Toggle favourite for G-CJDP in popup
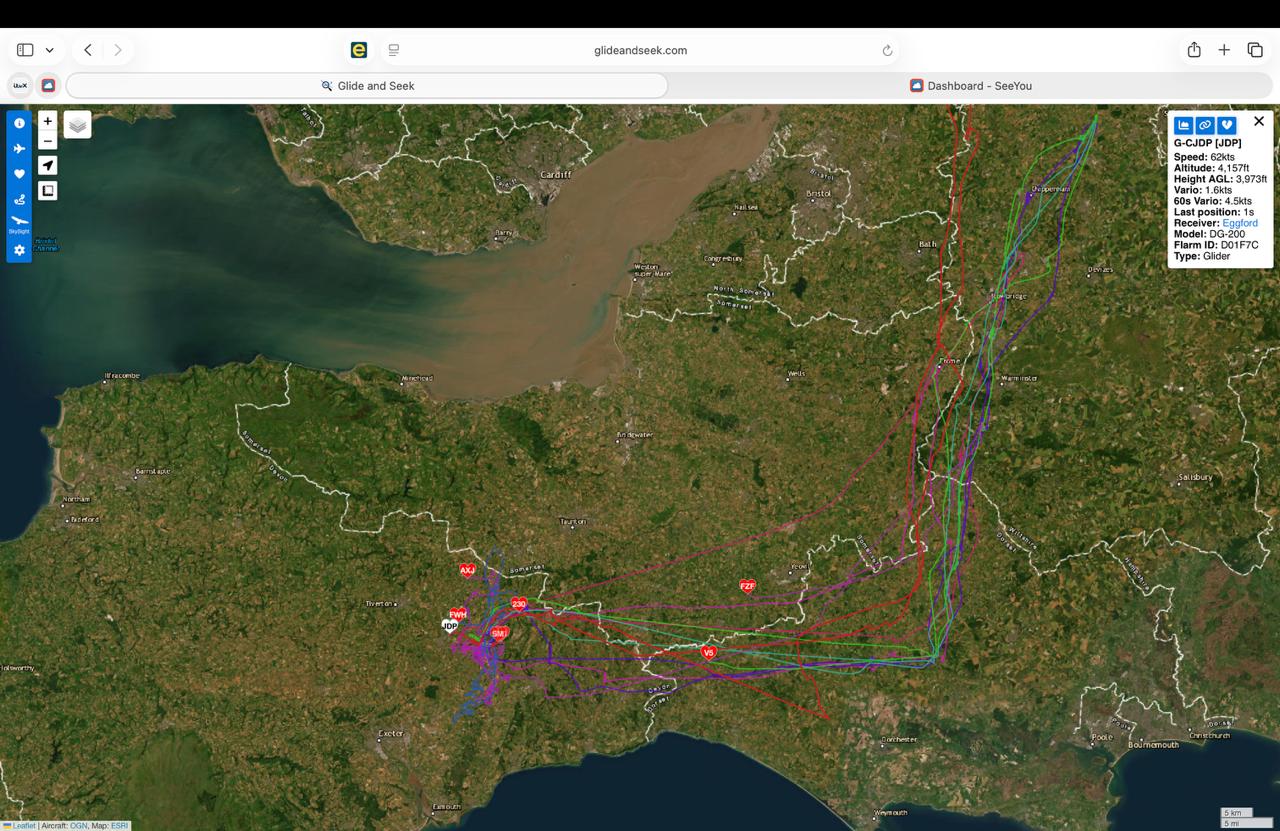The image size is (1280, 831). 1227,125
